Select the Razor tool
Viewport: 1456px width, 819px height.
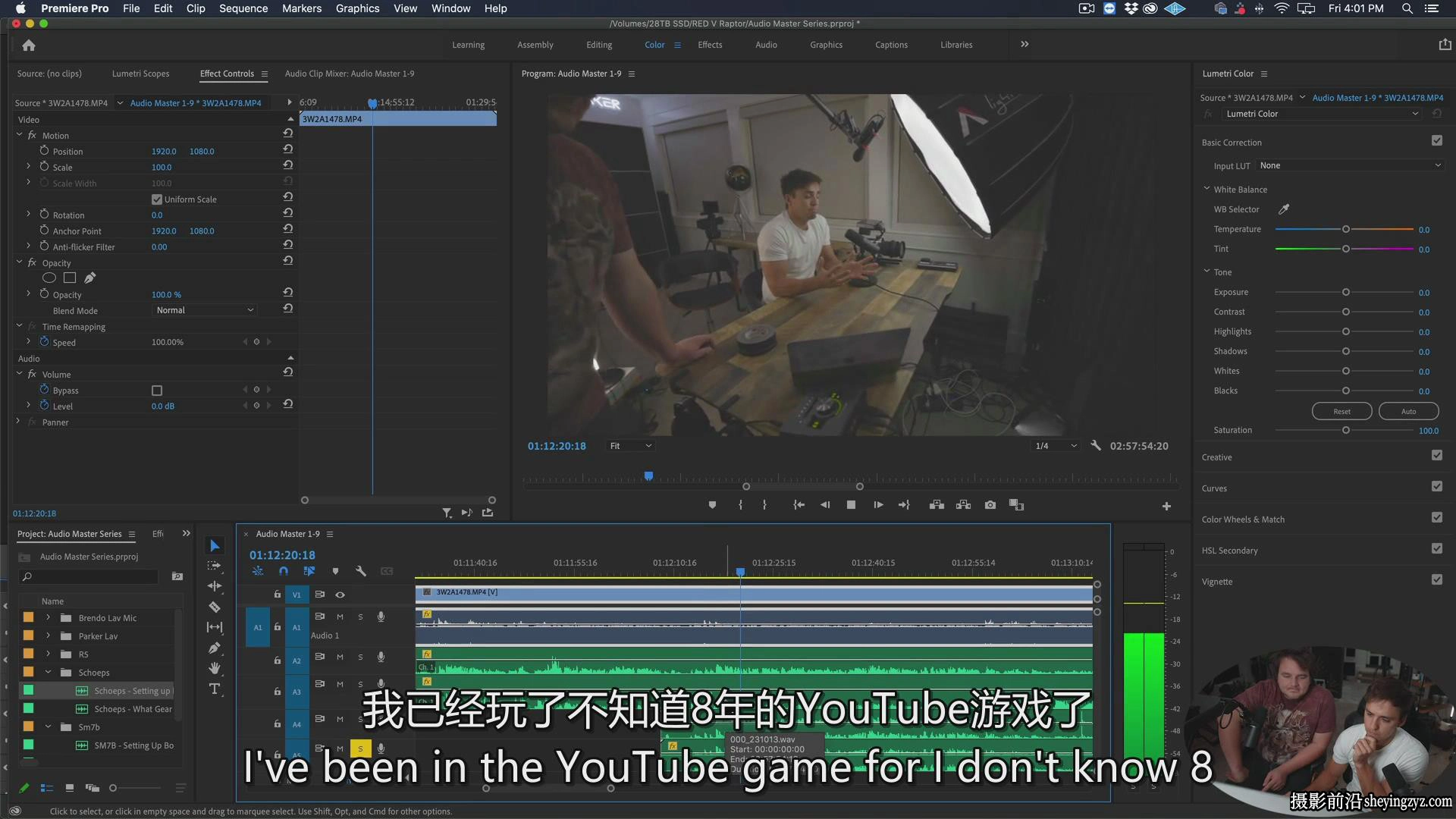point(215,607)
